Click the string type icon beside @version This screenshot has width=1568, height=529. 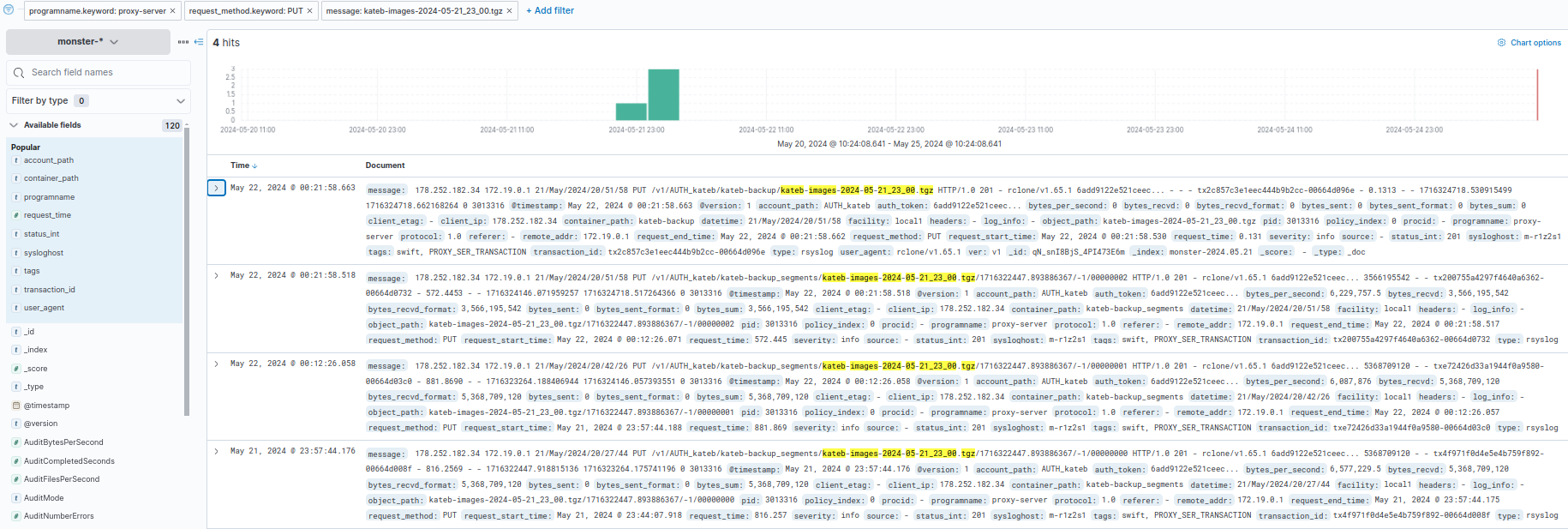pos(16,424)
